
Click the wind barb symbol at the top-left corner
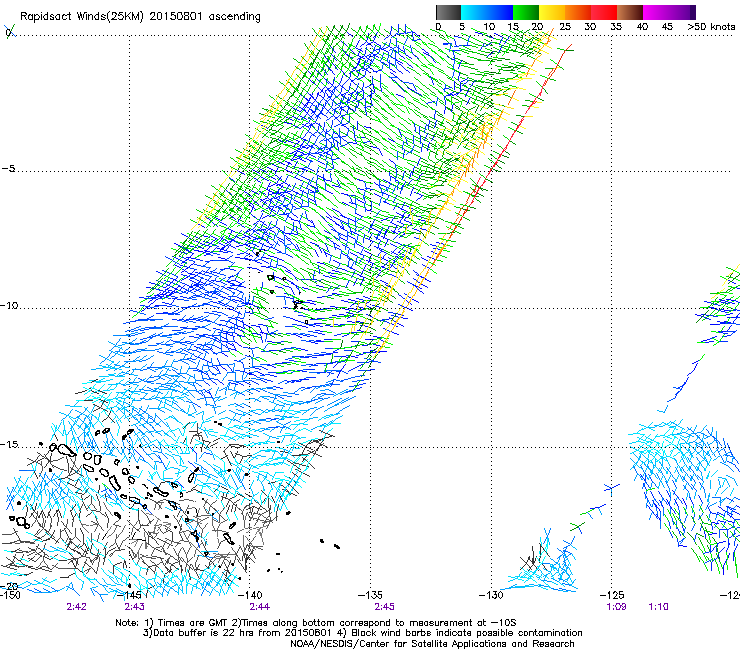tap(10, 32)
